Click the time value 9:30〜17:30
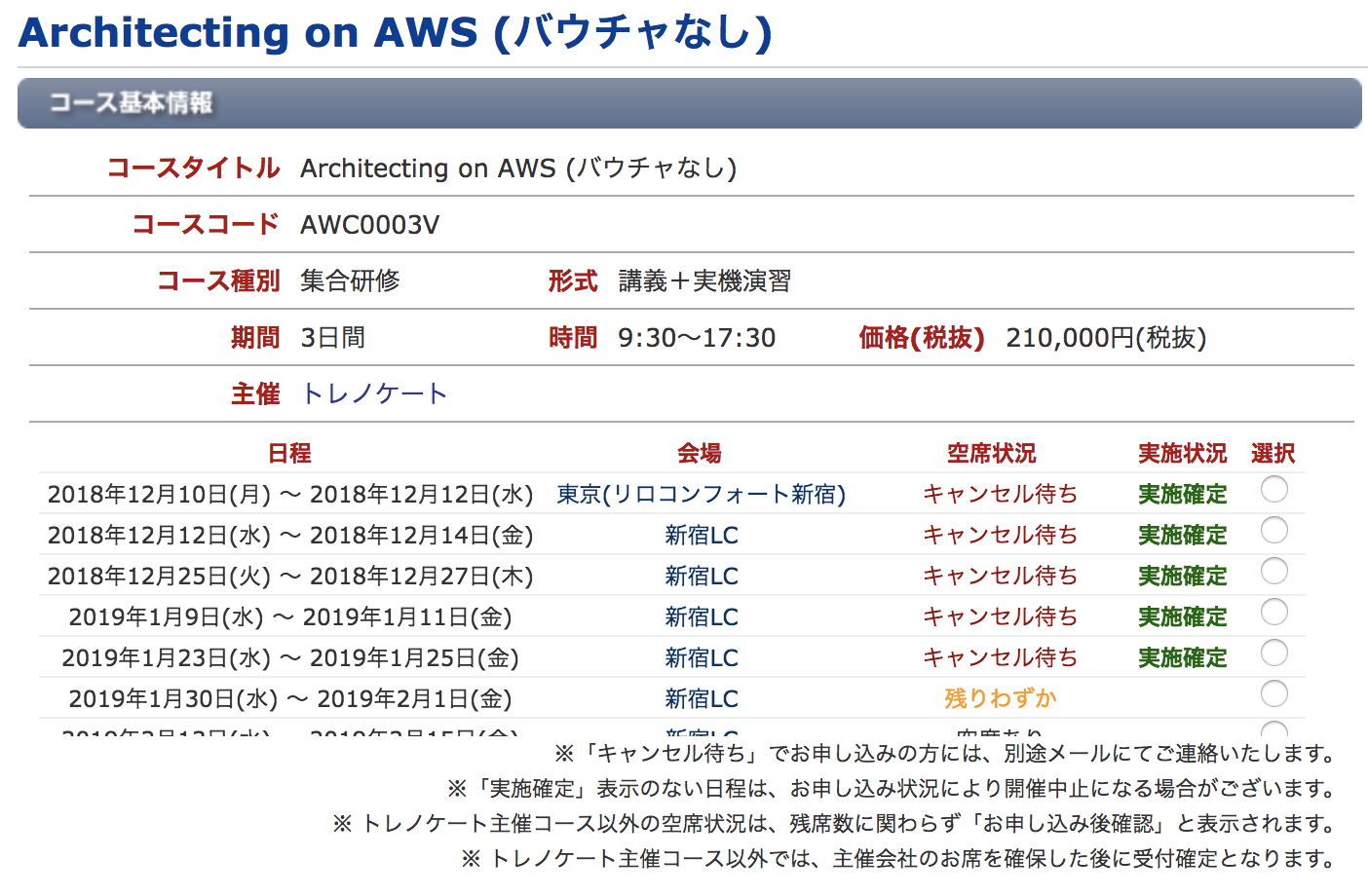 tap(697, 338)
